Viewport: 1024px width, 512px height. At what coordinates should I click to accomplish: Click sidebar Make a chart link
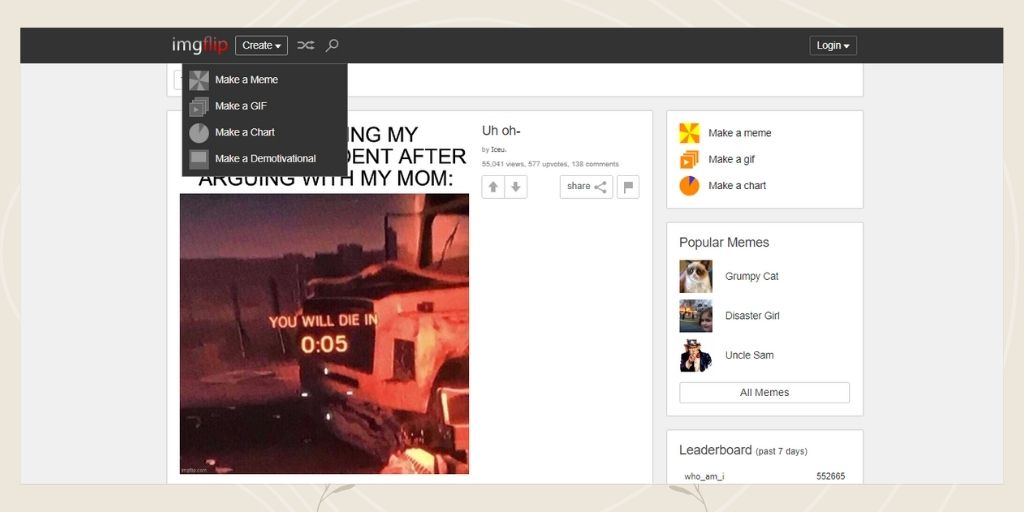click(x=737, y=185)
